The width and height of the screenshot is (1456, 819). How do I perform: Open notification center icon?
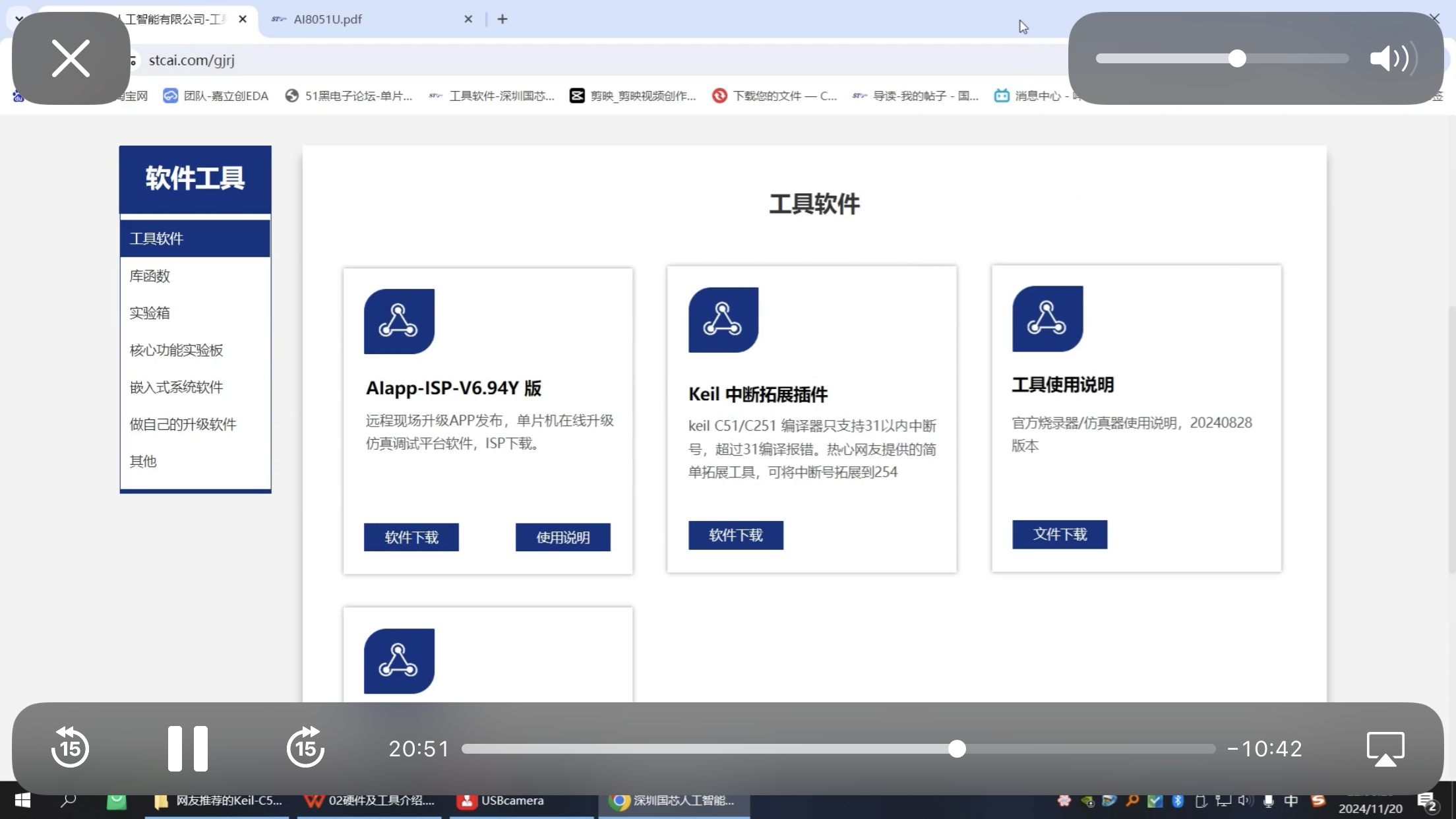tap(1428, 802)
